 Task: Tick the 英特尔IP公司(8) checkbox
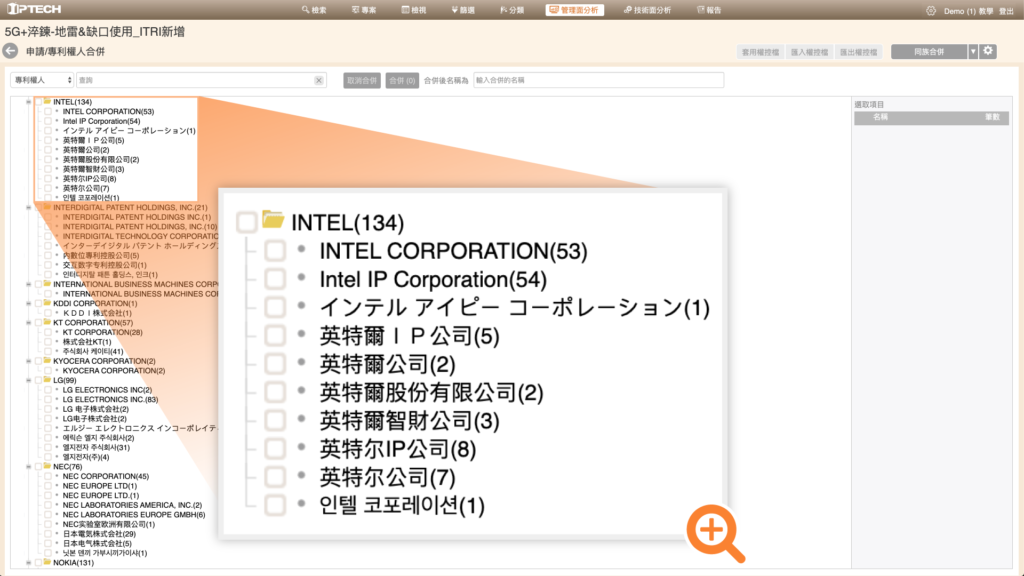coord(48,178)
